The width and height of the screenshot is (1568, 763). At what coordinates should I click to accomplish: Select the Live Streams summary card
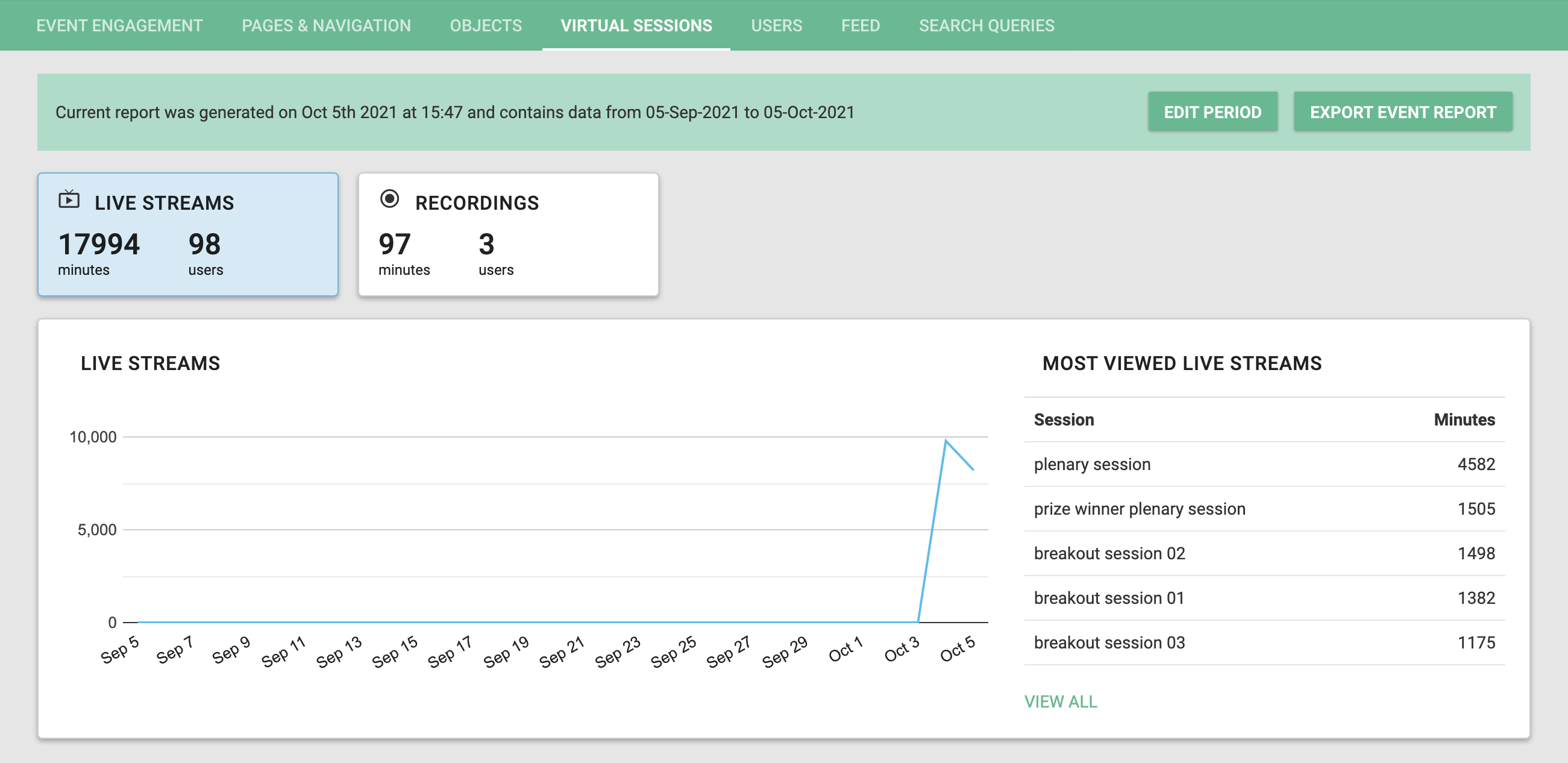click(x=188, y=234)
